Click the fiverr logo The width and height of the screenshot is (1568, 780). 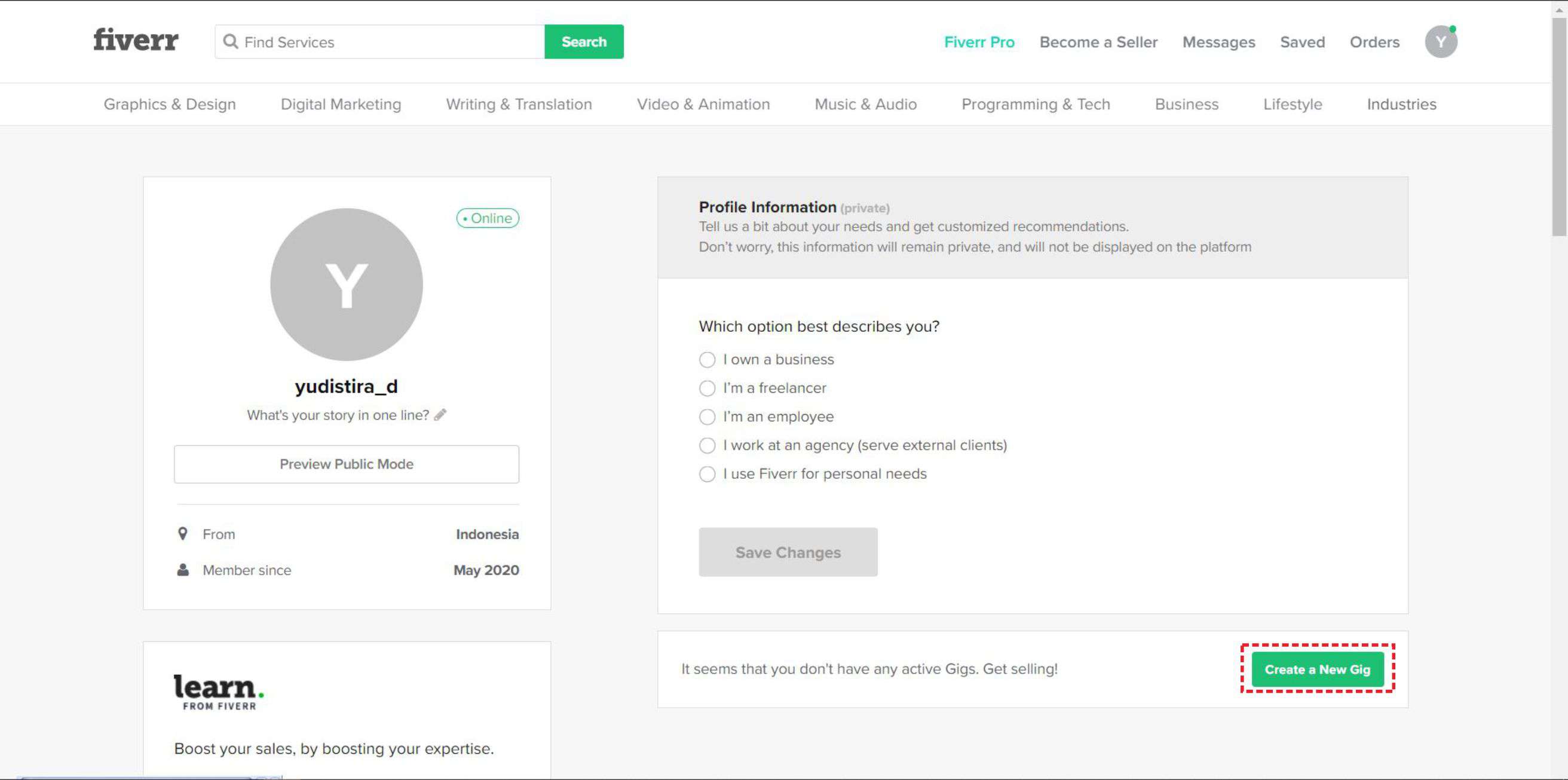click(136, 39)
